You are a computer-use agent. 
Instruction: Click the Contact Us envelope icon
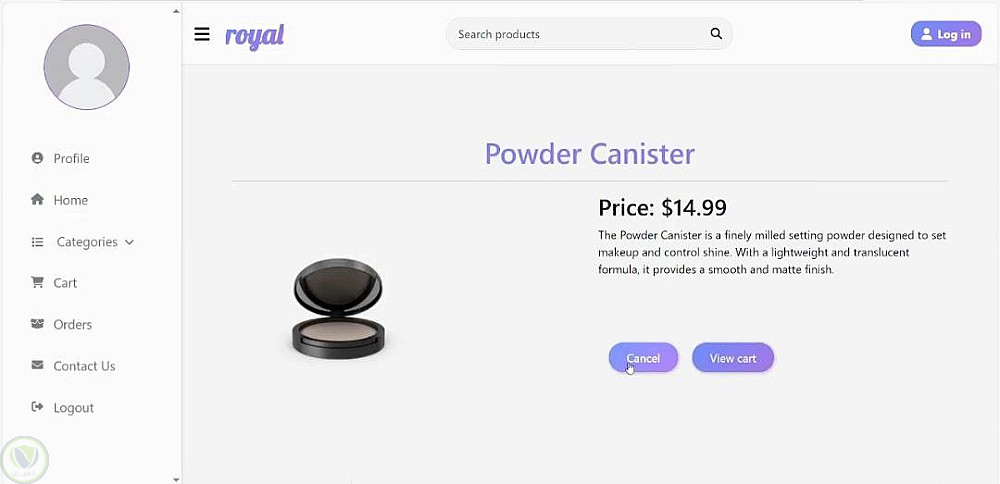coord(37,365)
